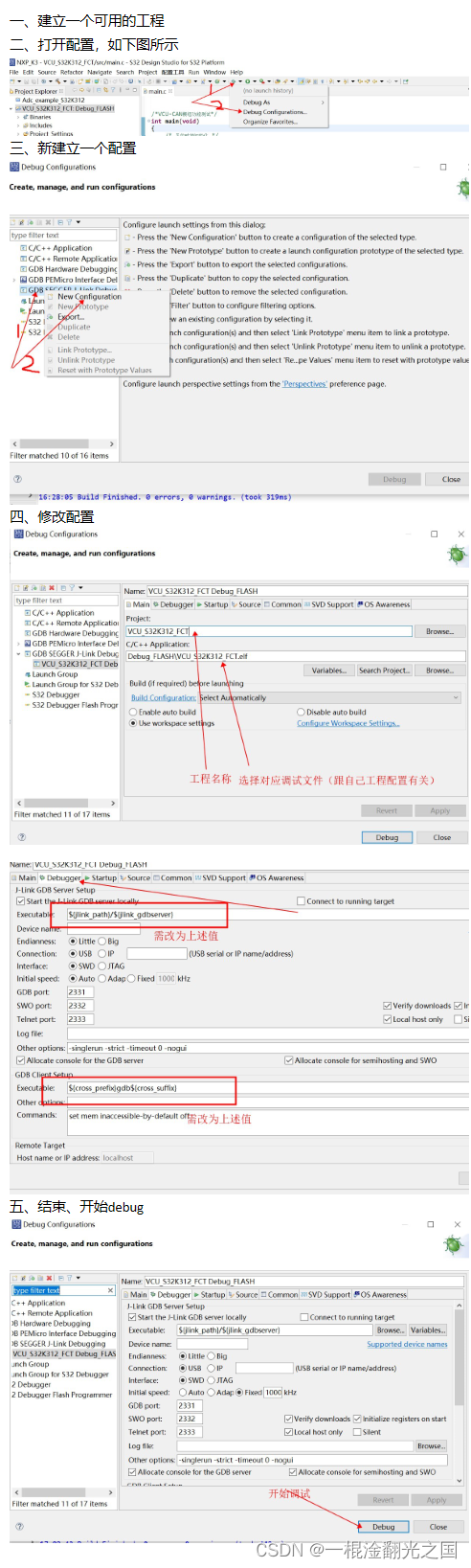
Task: Click the help question-mark icon in step-three dialog
Action: [16, 479]
